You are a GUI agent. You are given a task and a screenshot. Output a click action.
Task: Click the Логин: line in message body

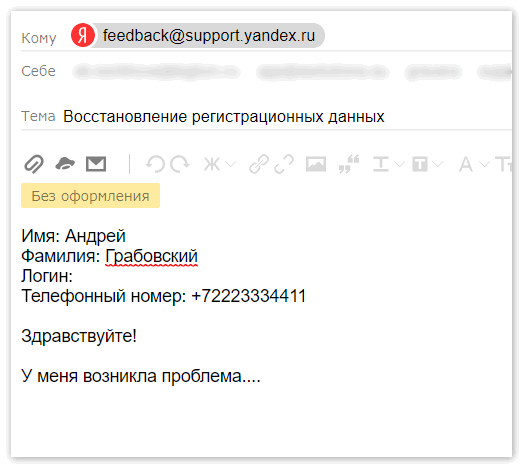click(x=47, y=276)
